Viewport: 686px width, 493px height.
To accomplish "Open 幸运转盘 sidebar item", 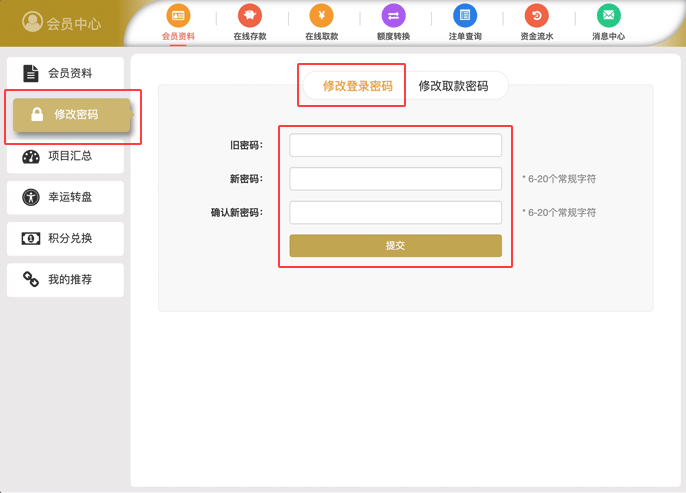I will point(66,197).
